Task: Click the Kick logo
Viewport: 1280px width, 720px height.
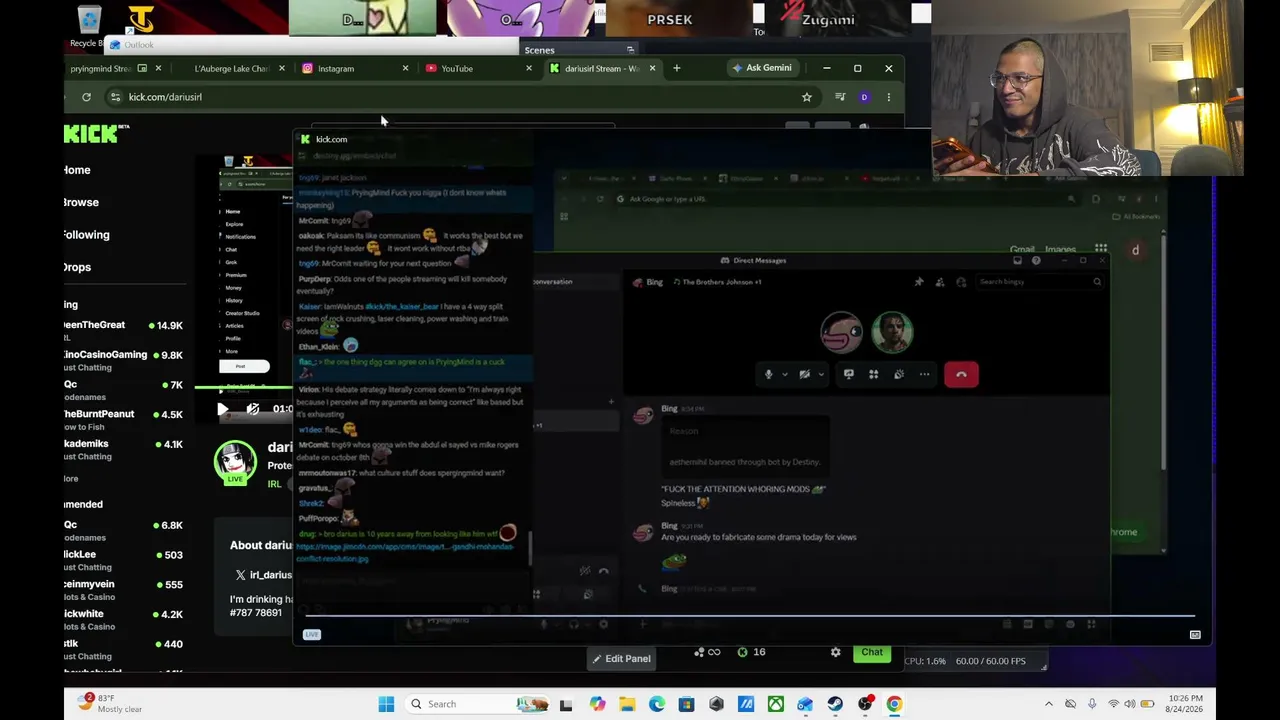Action: [97, 134]
